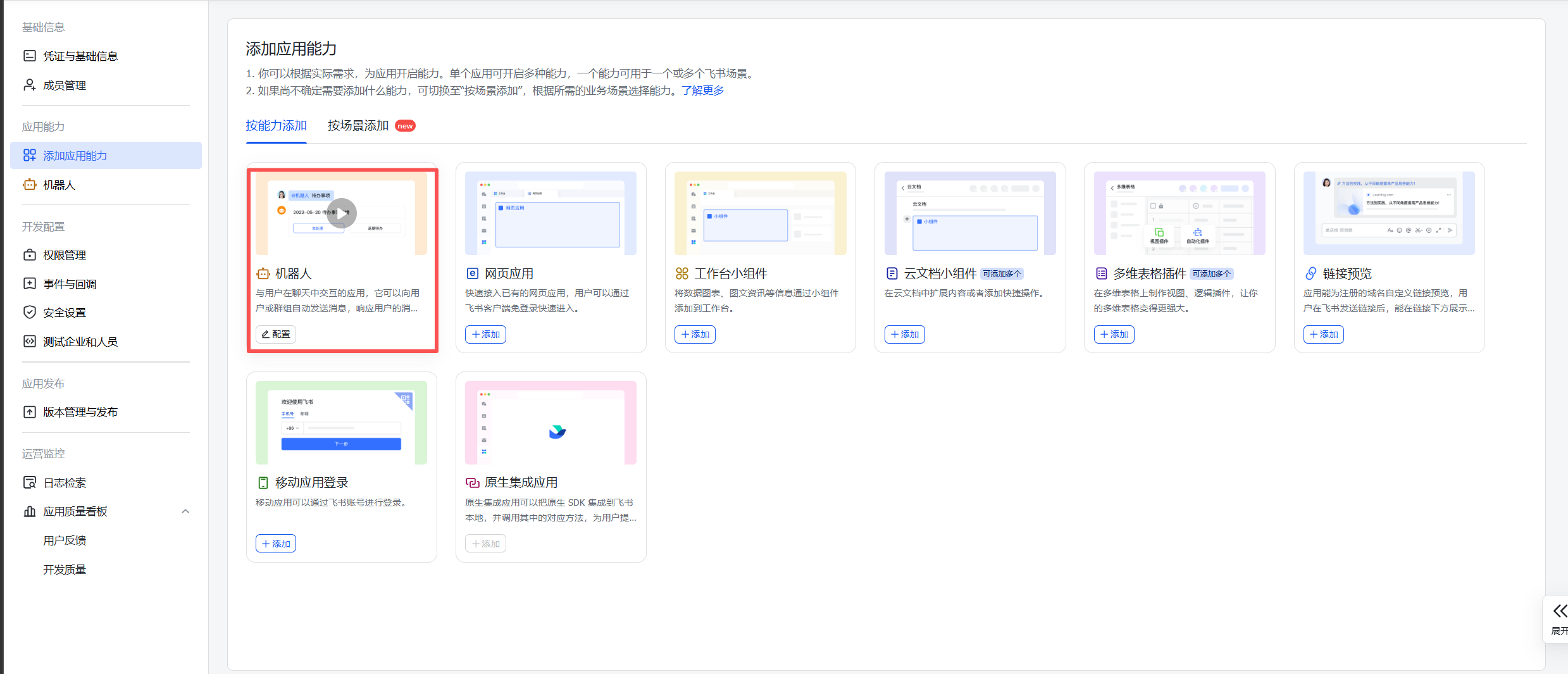
Task: Click the 工作台小组件 card title icon
Action: coord(681,273)
